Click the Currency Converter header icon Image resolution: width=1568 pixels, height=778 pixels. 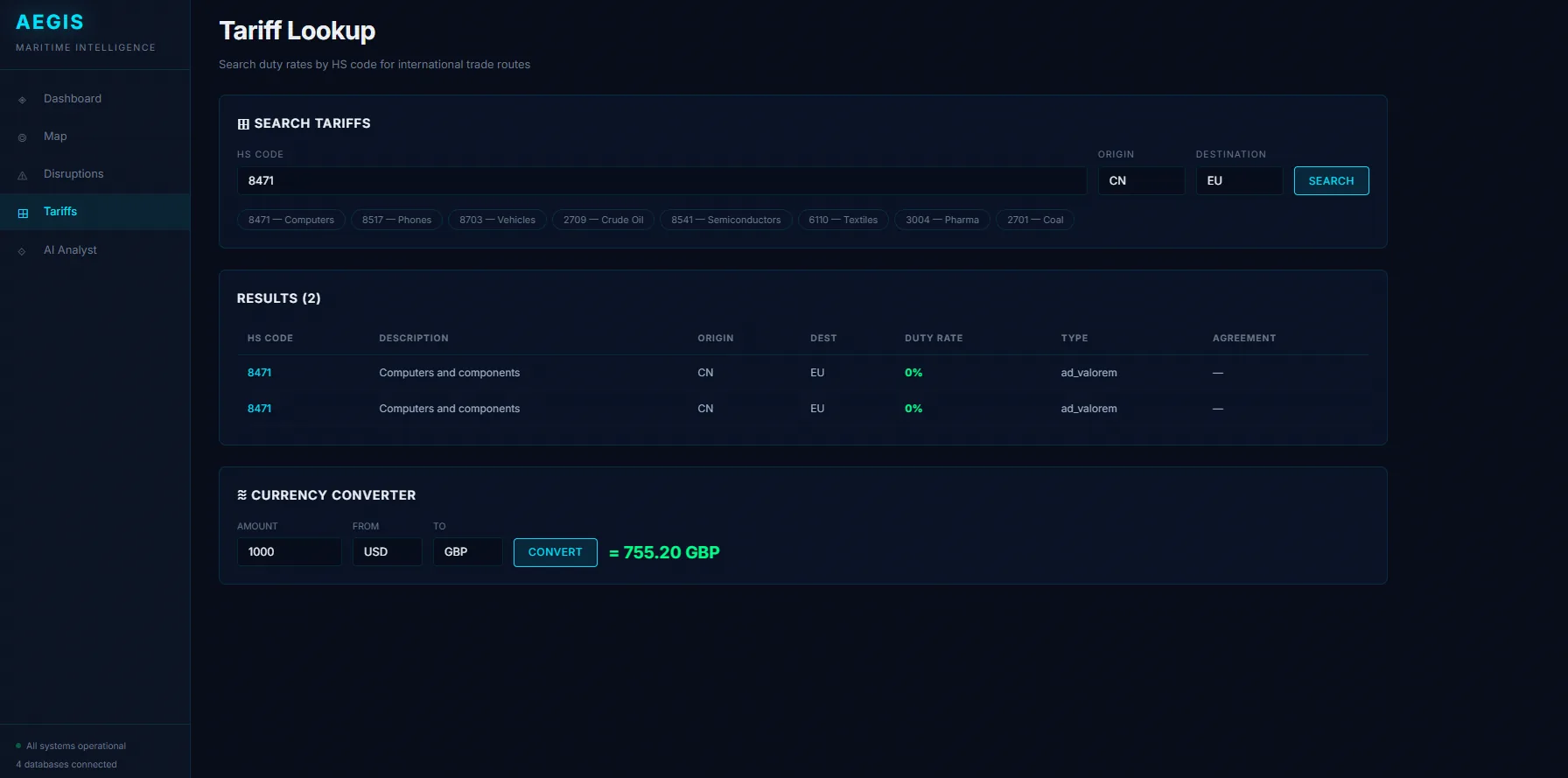click(242, 495)
